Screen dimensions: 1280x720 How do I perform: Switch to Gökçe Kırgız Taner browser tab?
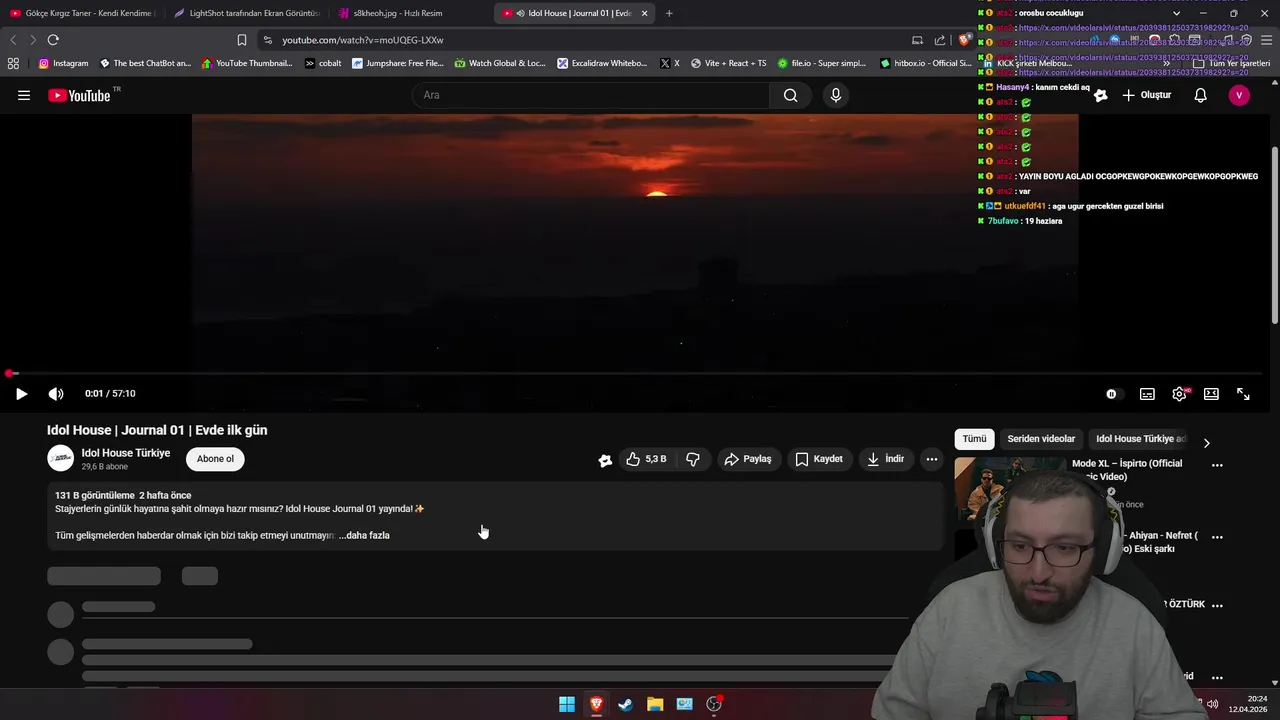coord(82,13)
